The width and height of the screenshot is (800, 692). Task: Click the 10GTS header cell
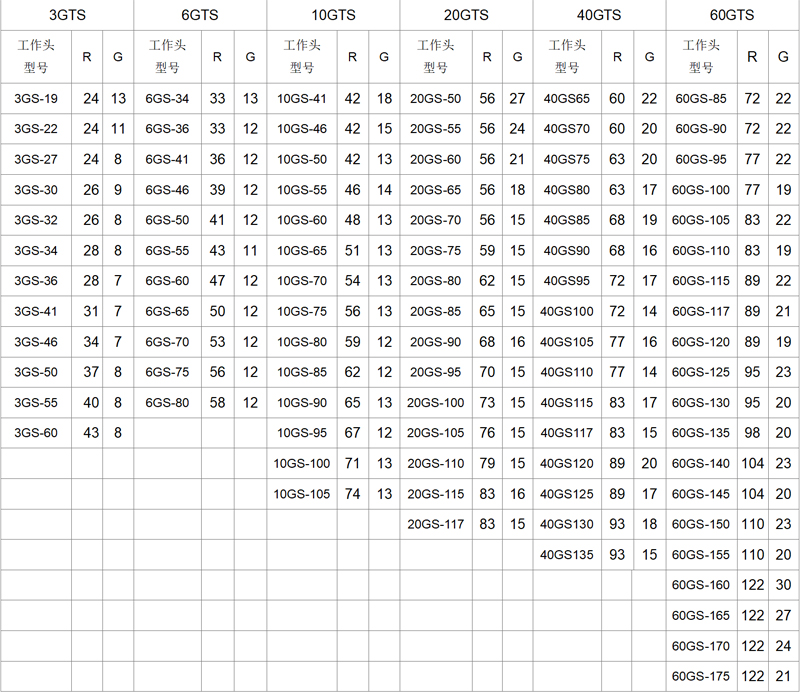point(331,15)
